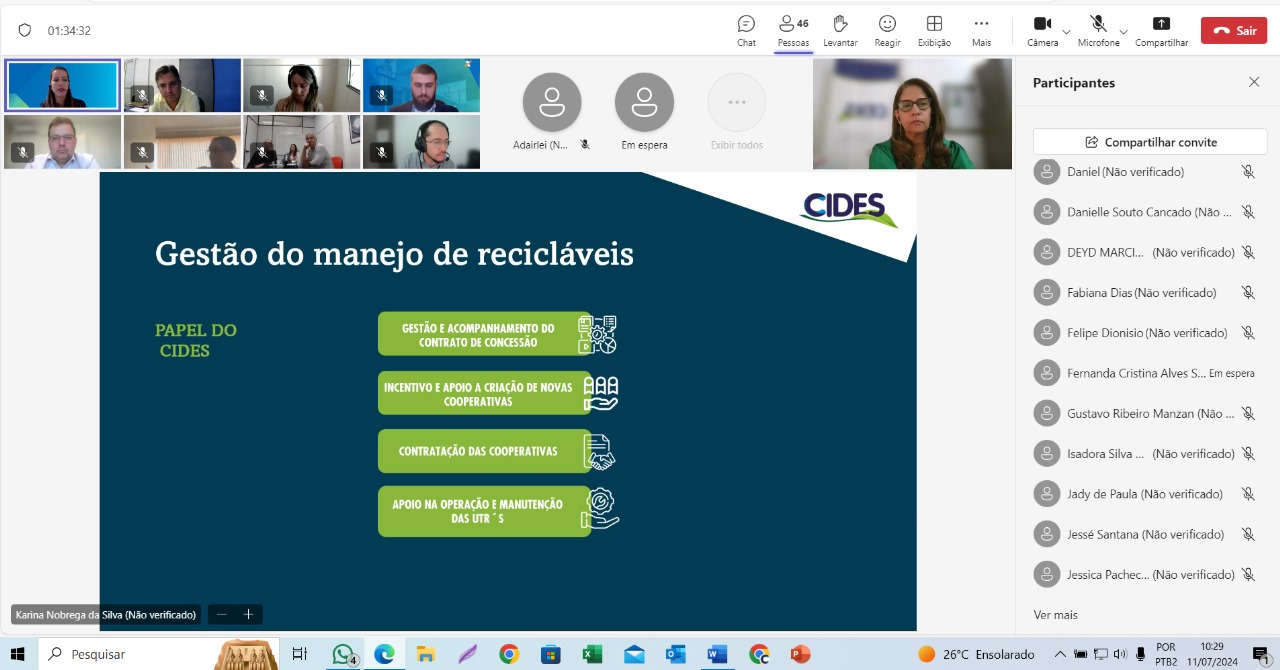Expand the microphone options dropdown arrow
This screenshot has width=1280, height=670.
coord(1123,31)
